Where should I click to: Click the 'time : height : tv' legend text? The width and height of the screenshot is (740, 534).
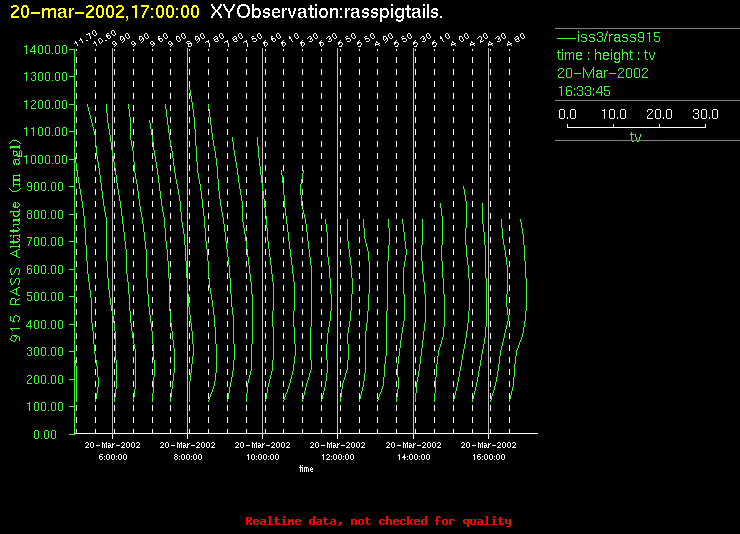coord(607,55)
